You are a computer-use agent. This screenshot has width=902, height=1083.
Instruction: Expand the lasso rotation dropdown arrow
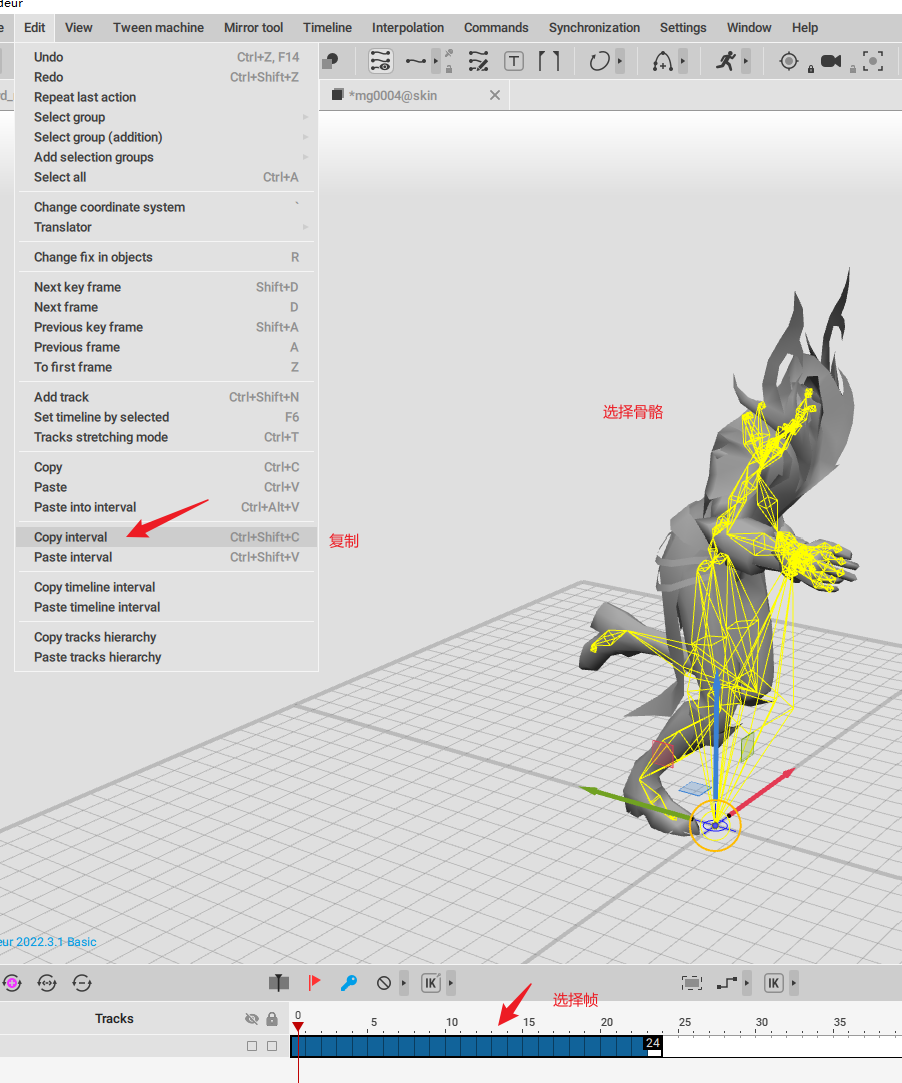coord(620,61)
